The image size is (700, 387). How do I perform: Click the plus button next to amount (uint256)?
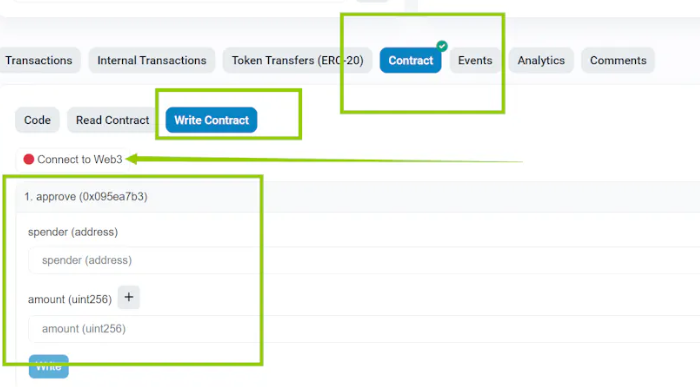[129, 297]
